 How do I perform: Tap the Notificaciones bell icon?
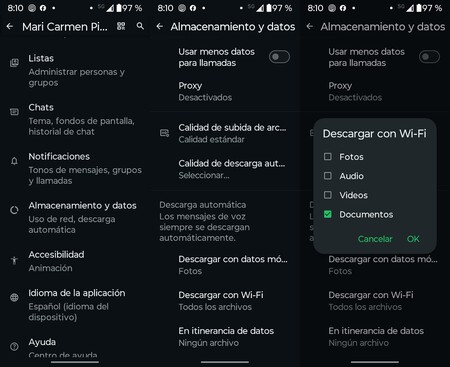pyautogui.click(x=14, y=161)
